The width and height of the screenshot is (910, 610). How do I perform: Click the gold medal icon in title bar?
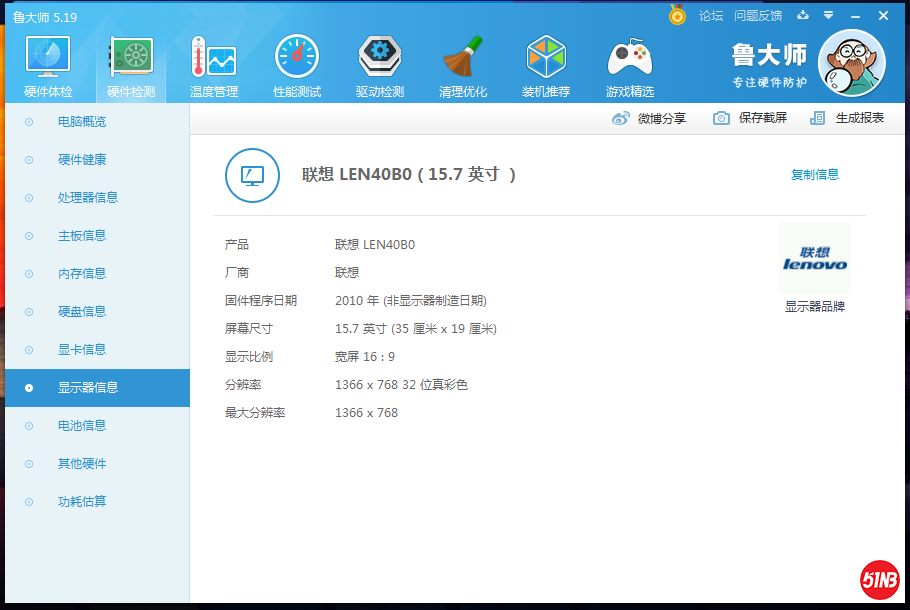677,16
